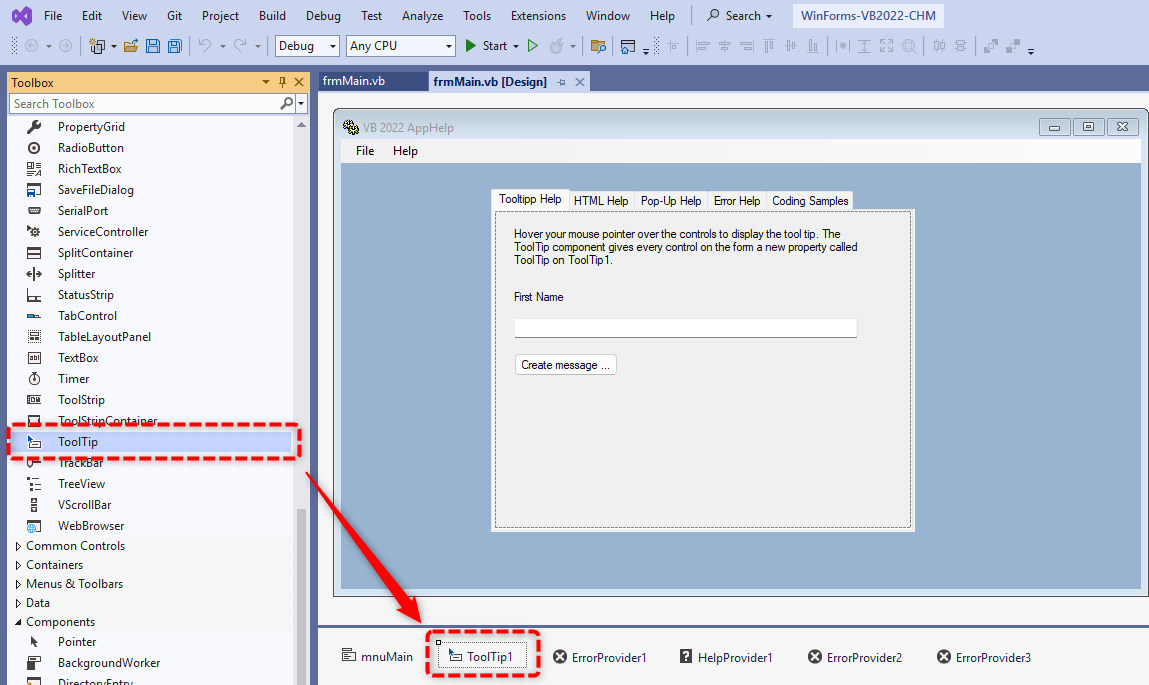Image resolution: width=1149 pixels, height=685 pixels.
Task: Pin the Toolbox panel with auto-hide icon
Action: tap(283, 83)
